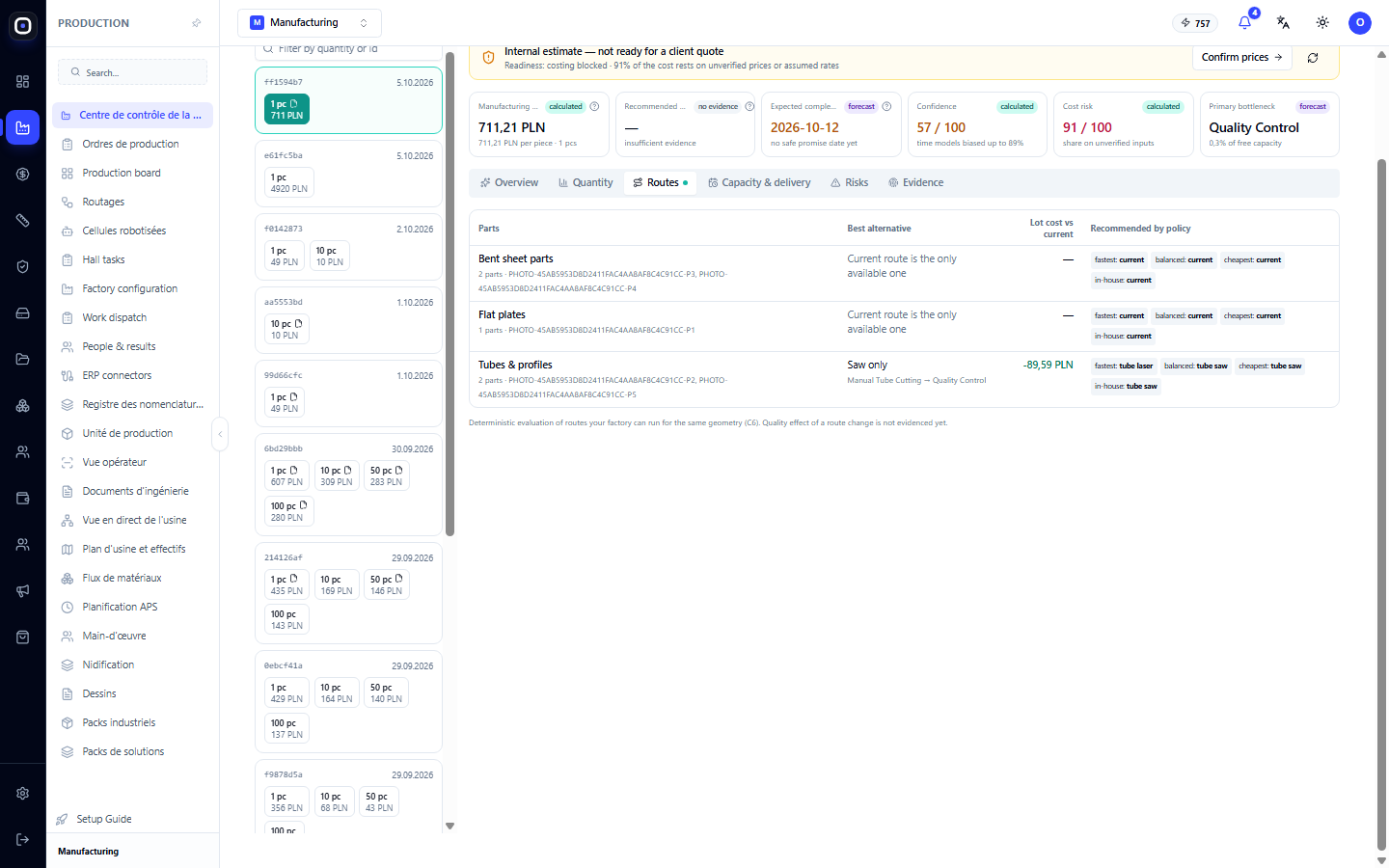Select the 1 pc 4920 PLN quantity chip
The width and height of the screenshot is (1389, 868).
click(x=288, y=183)
